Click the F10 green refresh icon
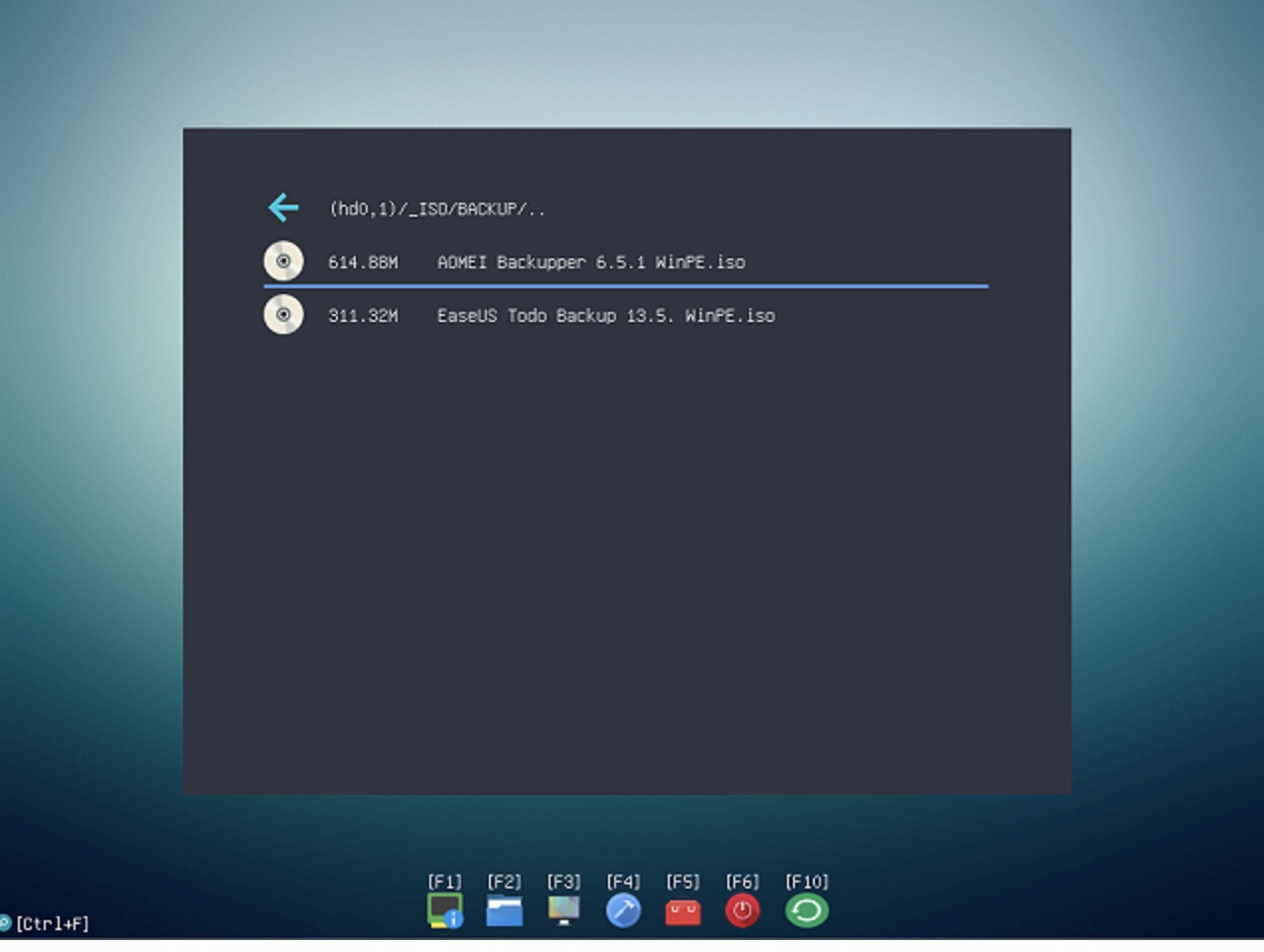Viewport: 1264px width, 952px height. 807,910
